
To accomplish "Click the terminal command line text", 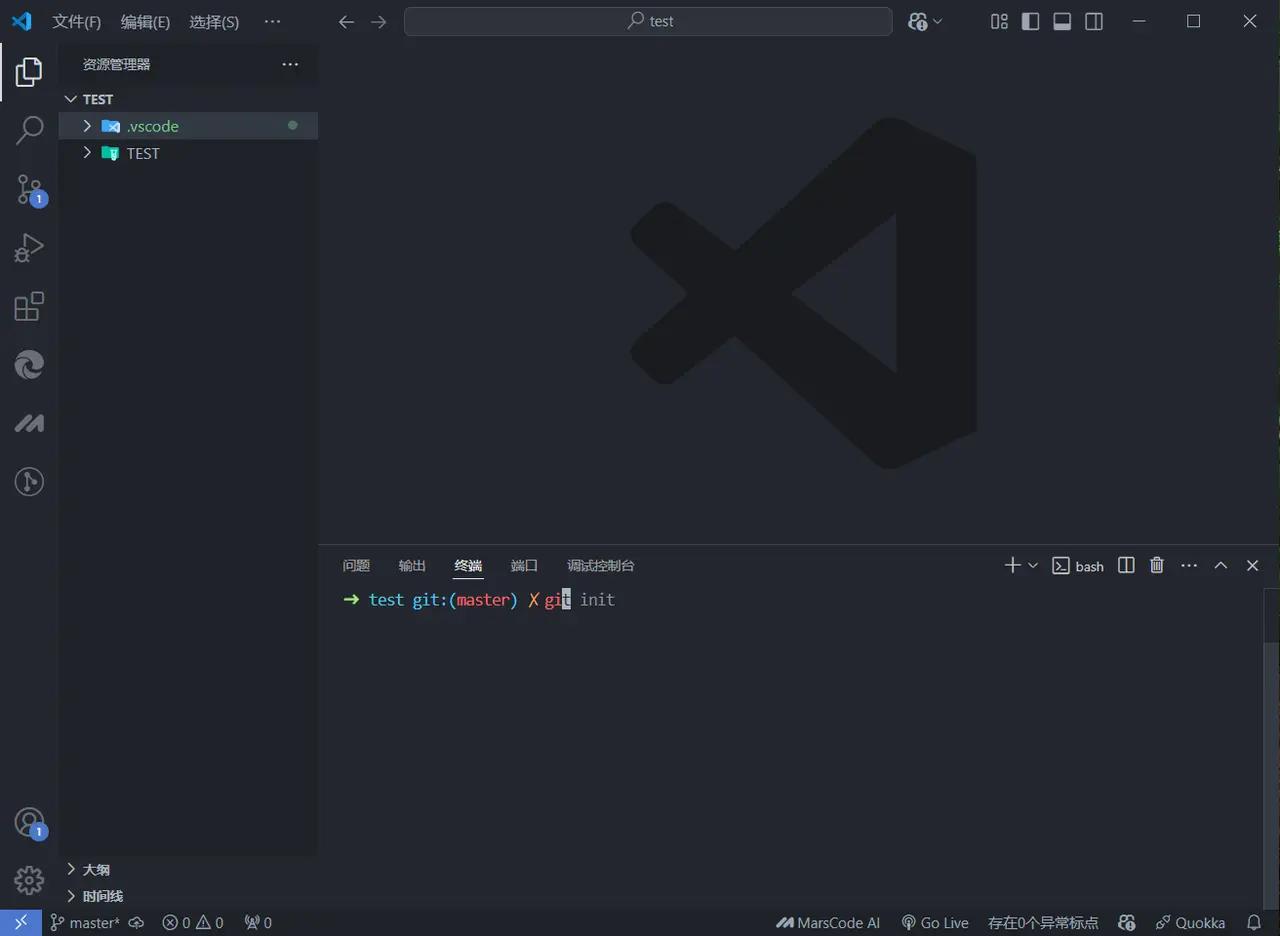I will [x=479, y=600].
